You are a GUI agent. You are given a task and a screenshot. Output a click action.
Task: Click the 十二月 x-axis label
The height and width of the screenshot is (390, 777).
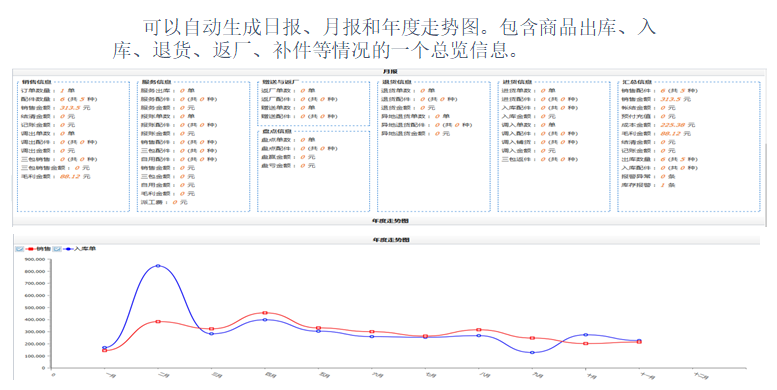click(x=700, y=376)
